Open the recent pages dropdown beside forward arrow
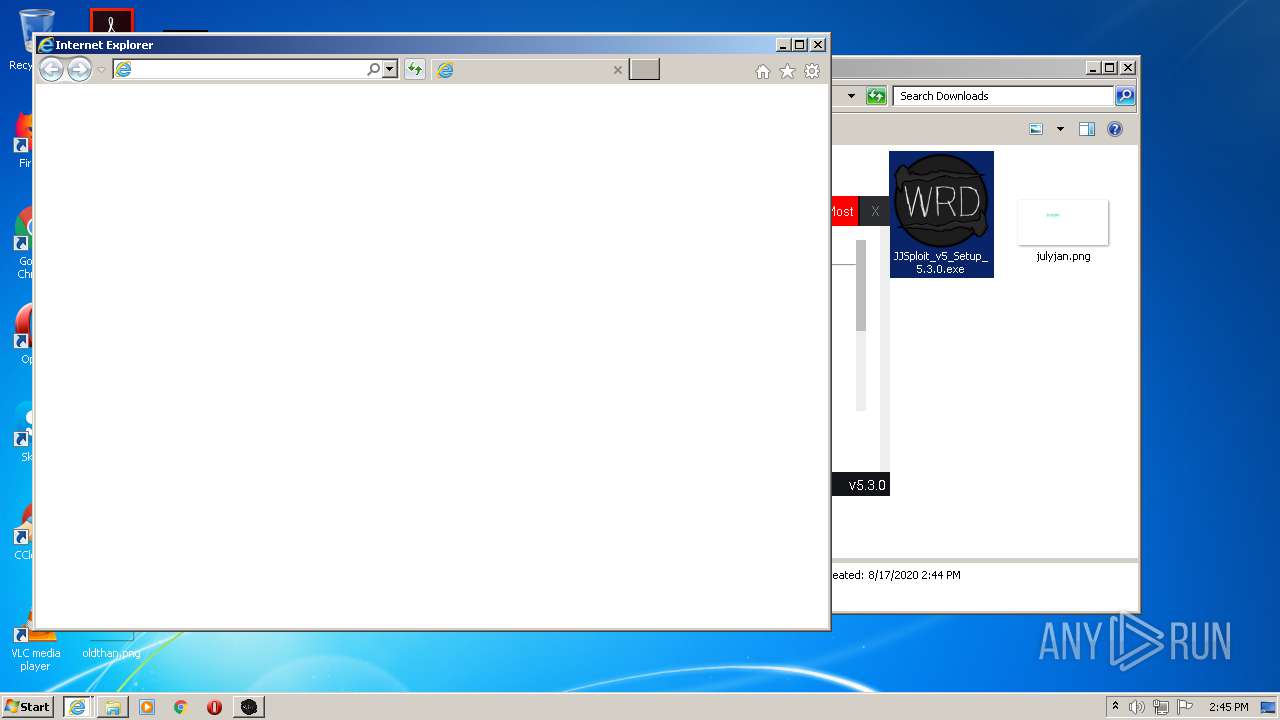Image resolution: width=1280 pixels, height=720 pixels. click(101, 70)
